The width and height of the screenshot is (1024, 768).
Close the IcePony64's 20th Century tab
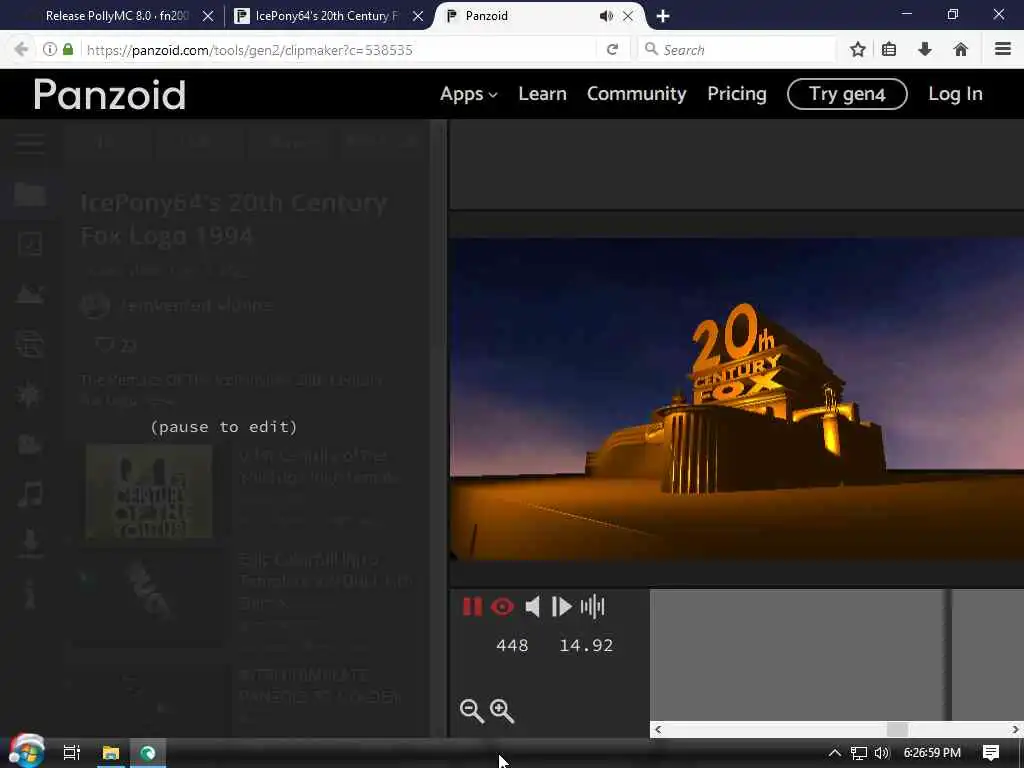click(418, 16)
